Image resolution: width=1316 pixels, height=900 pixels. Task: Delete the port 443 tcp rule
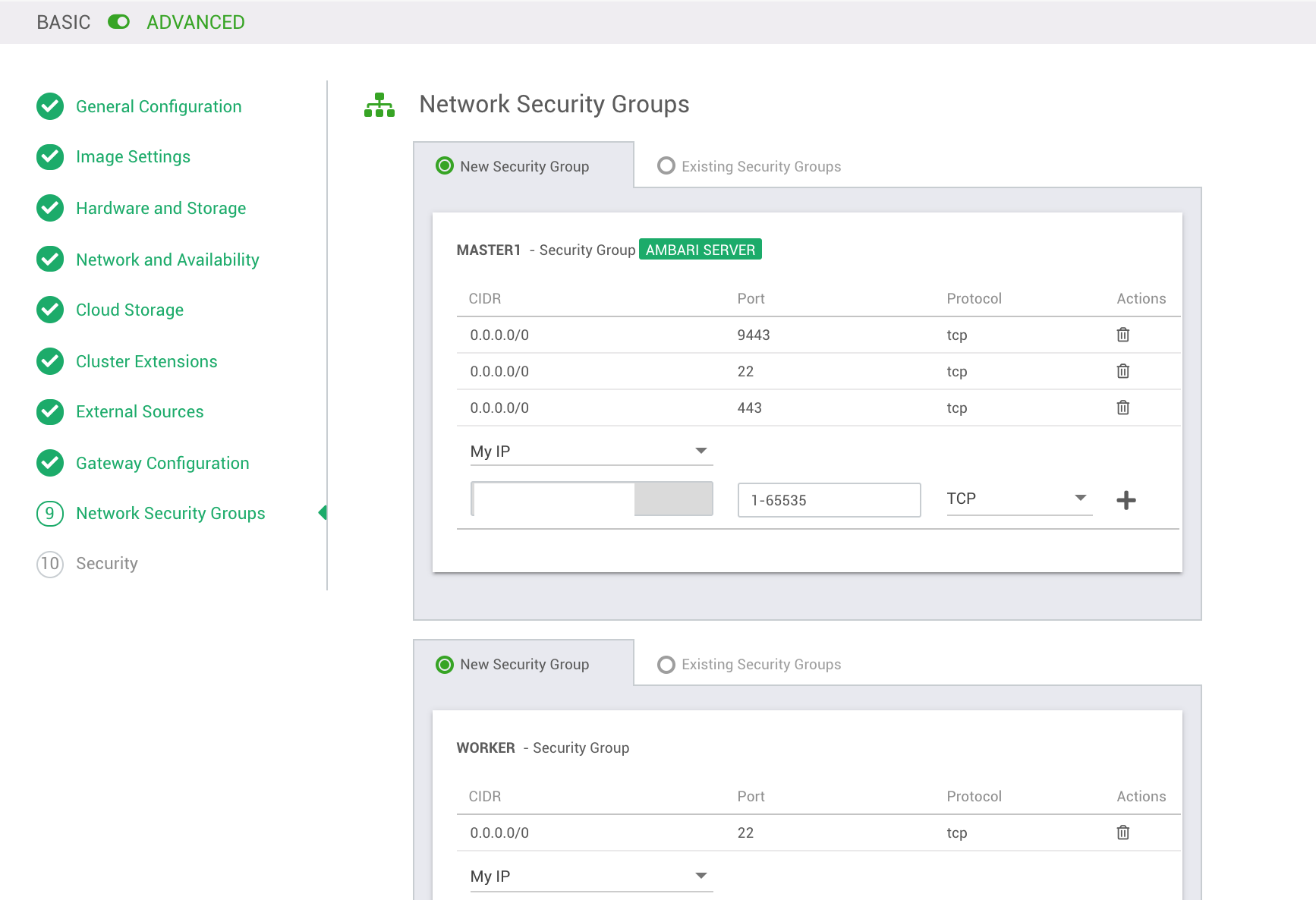(1123, 408)
